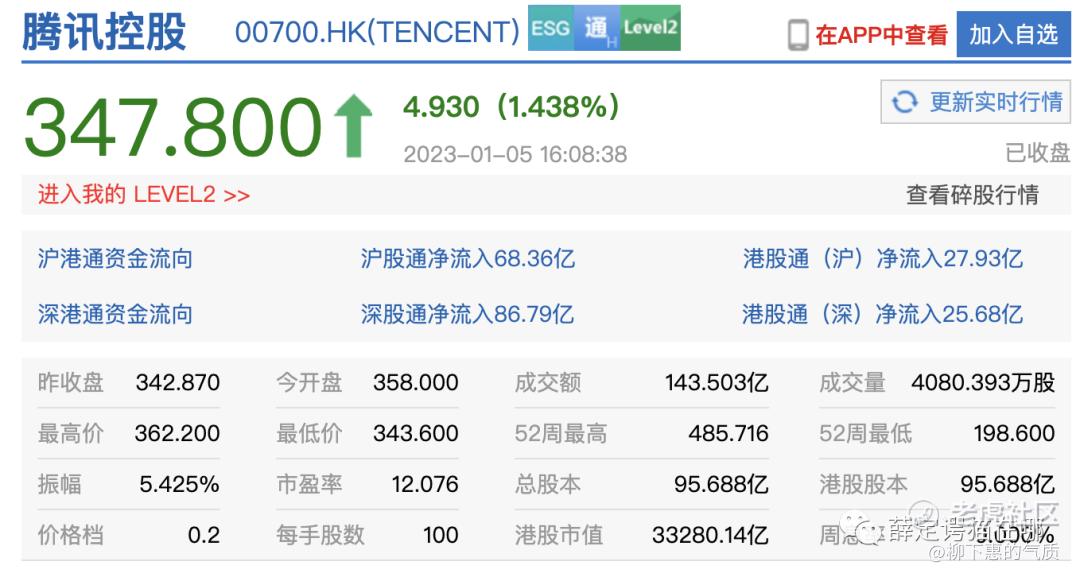
Task: Click the 最低价 label
Action: [x=309, y=433]
